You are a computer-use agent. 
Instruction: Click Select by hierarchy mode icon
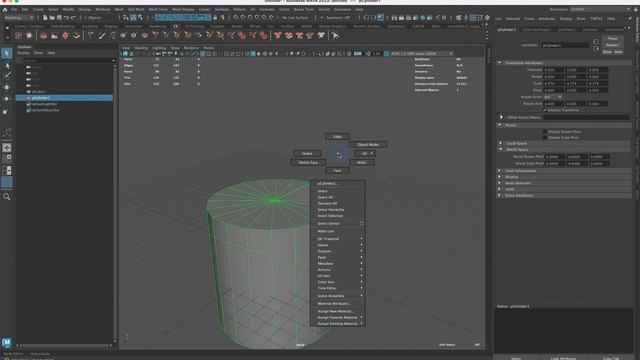pyautogui.click(x=126, y=18)
